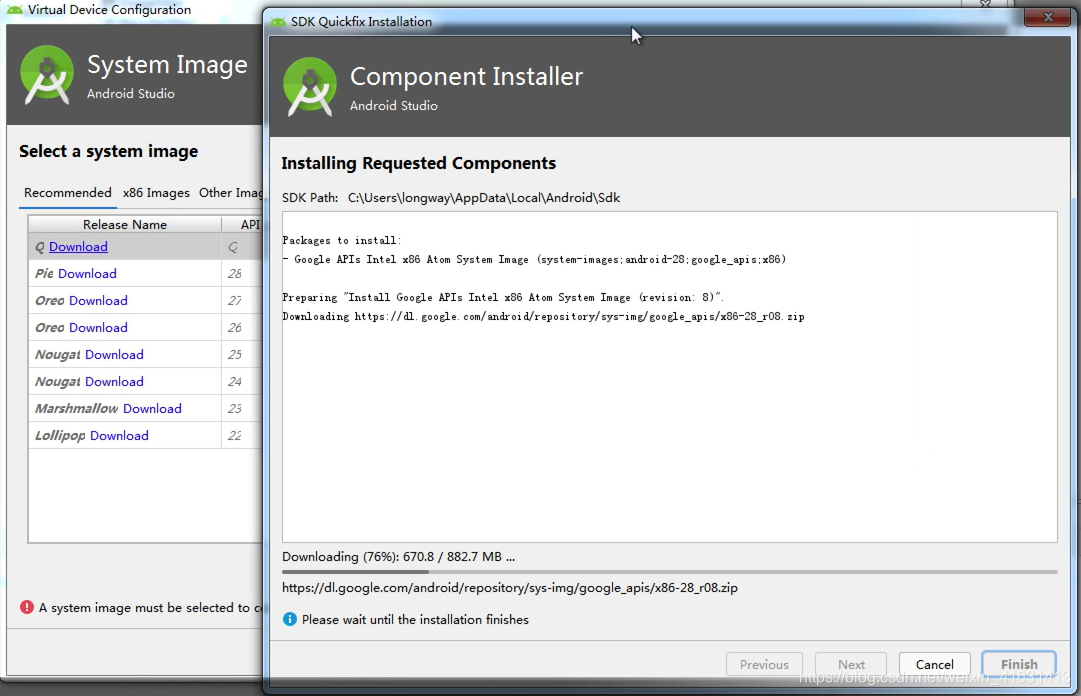Click the Android Studio logo in System Image header
The height and width of the screenshot is (696, 1081).
[47, 75]
